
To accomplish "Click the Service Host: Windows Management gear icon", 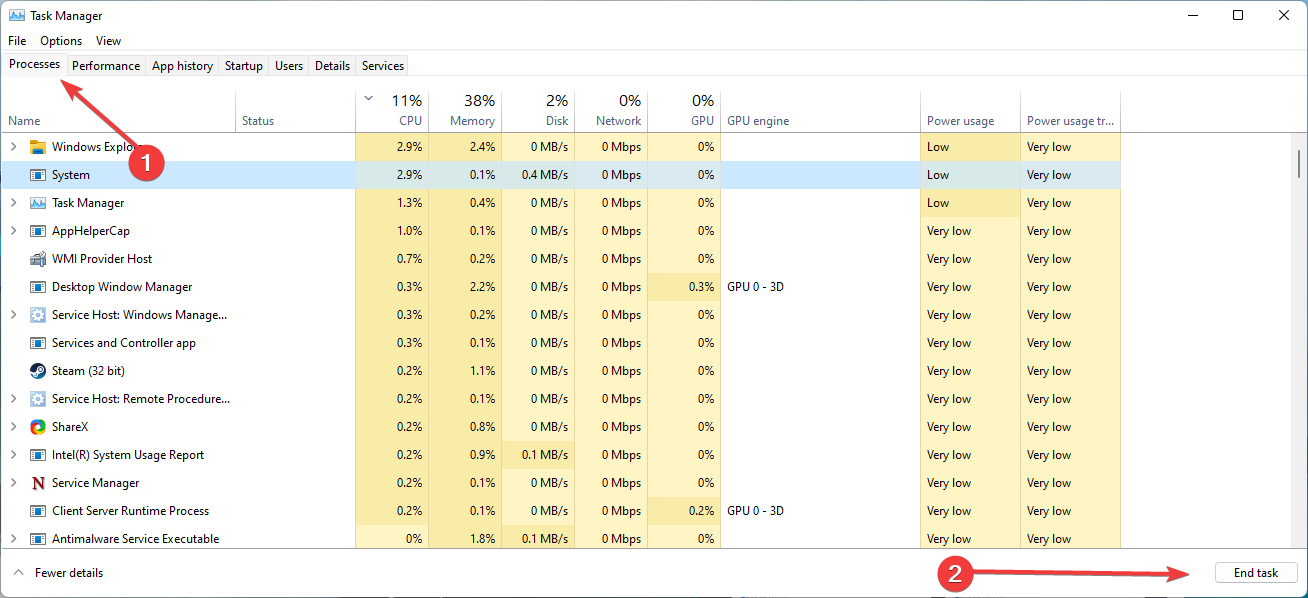I will tap(38, 315).
